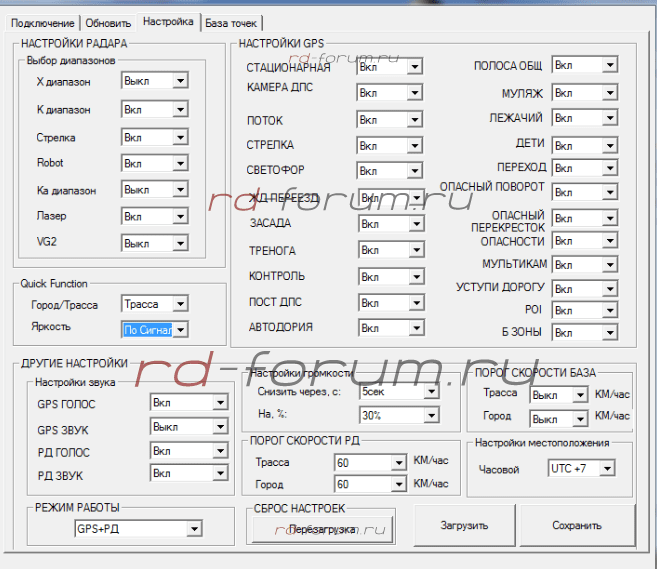Open the МУЛЯЖ dropdown

585,93
